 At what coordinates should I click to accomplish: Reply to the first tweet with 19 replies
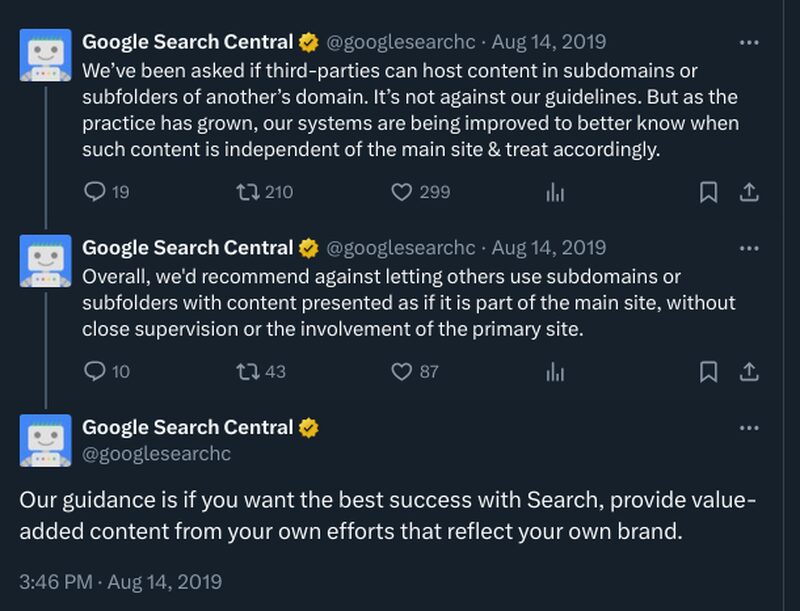[95, 192]
